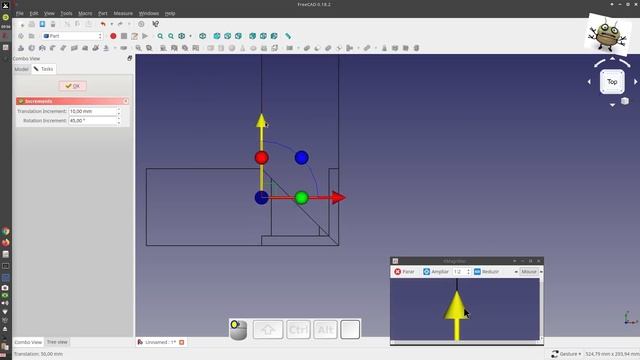Close the Unnamed document tab
The height and width of the screenshot is (360, 640).
(x=182, y=342)
